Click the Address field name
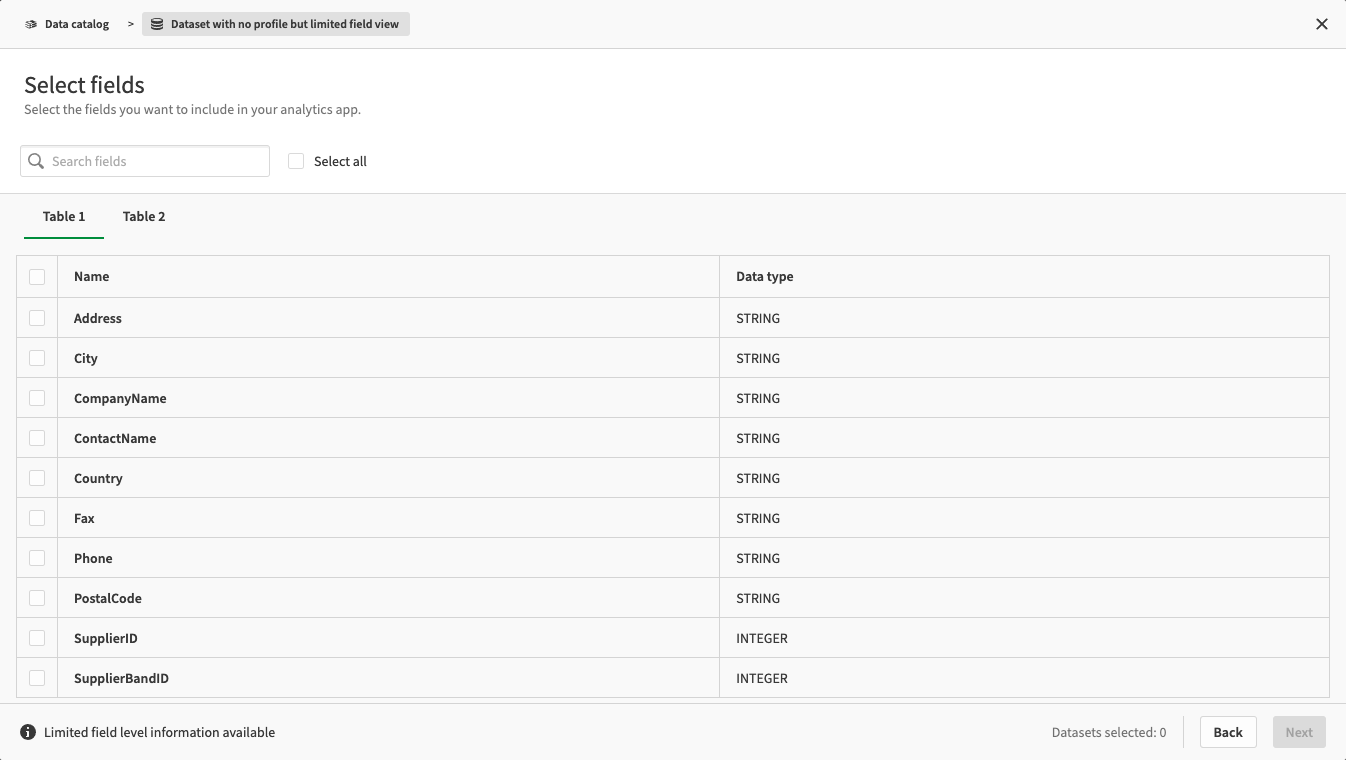This screenshot has height=760, width=1346. coord(98,318)
